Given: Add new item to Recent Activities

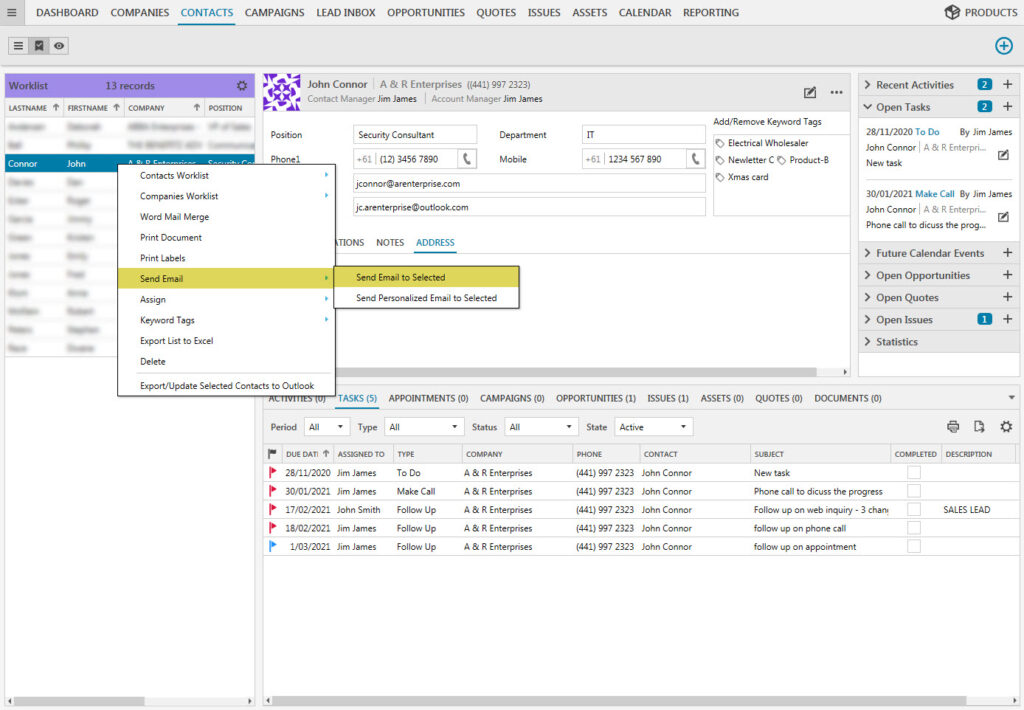Looking at the screenshot, I should click(1007, 85).
